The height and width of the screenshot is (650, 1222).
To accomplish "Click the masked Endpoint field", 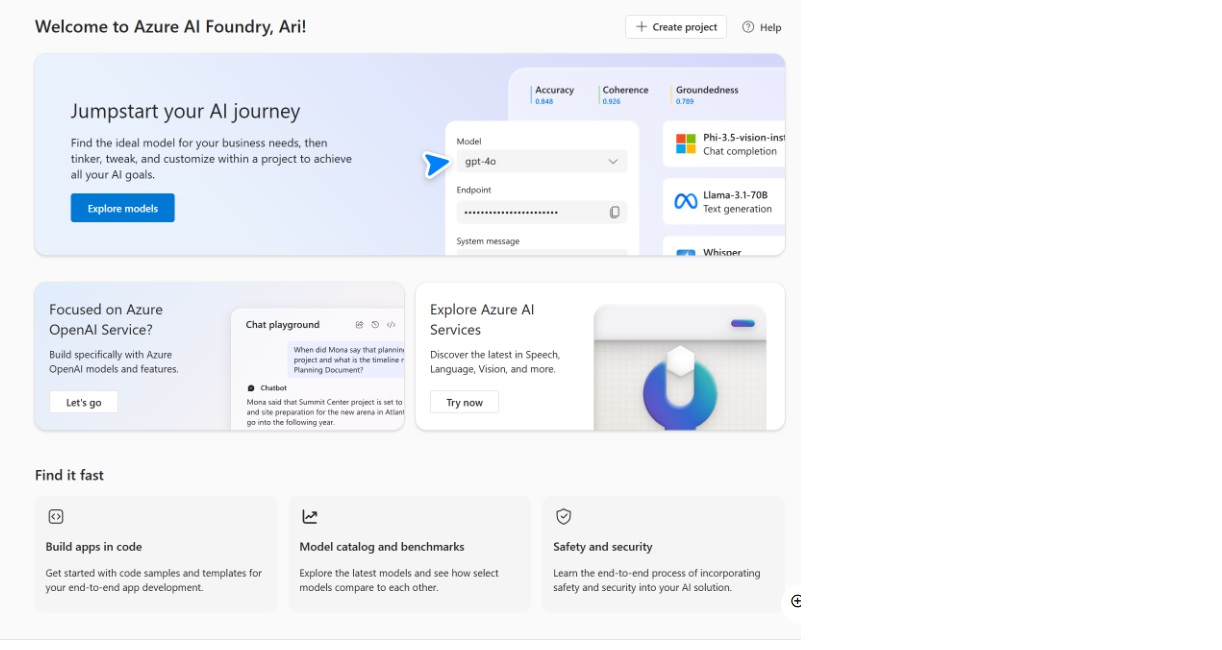I will pyautogui.click(x=542, y=212).
